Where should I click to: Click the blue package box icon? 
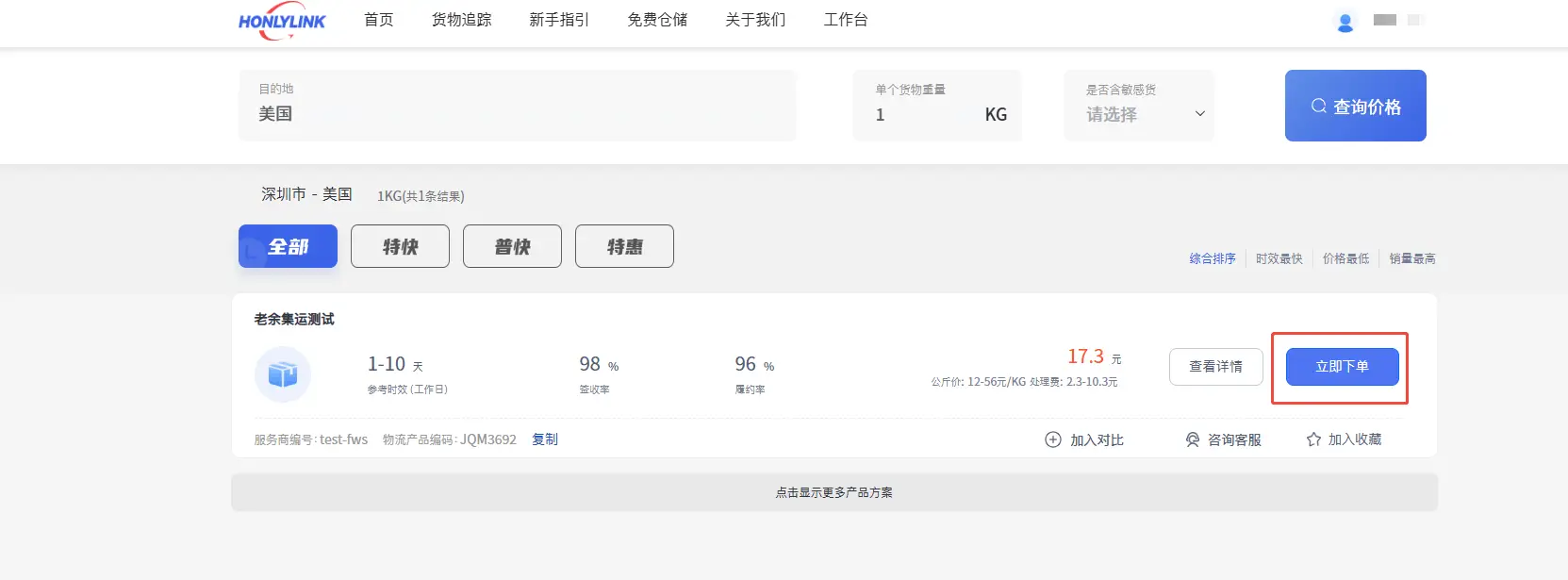click(283, 374)
